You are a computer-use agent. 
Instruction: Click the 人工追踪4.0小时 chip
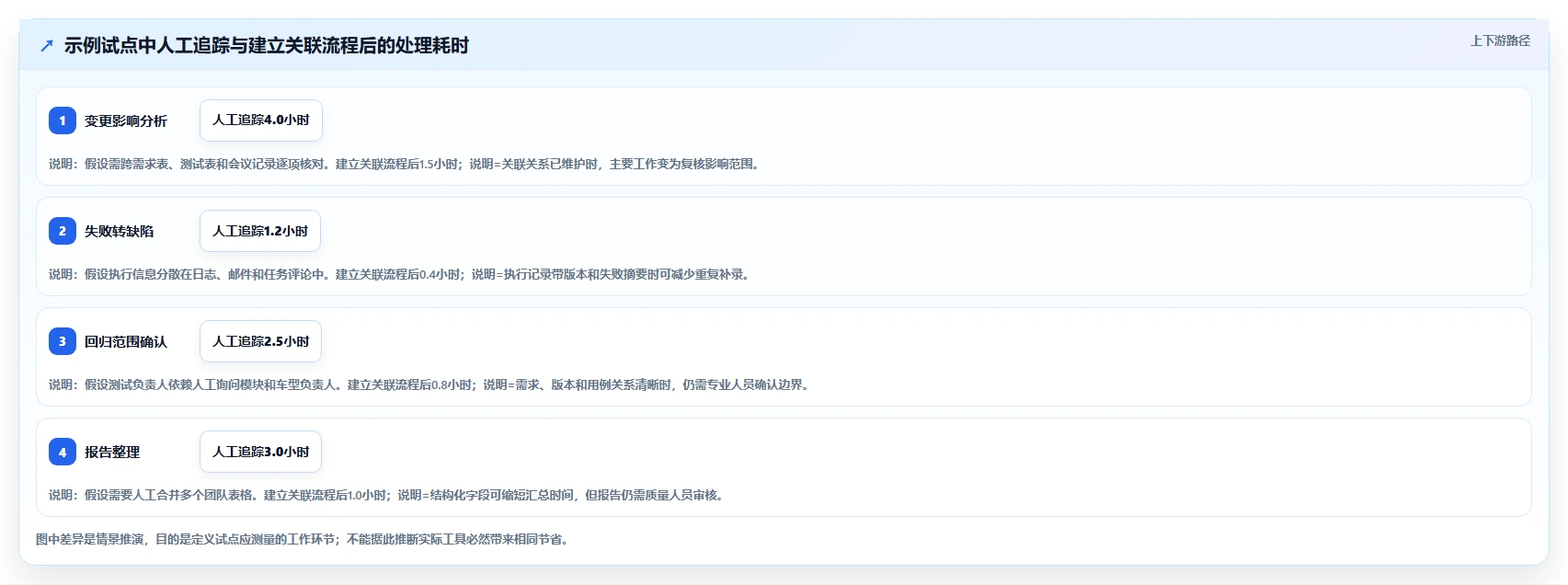[x=261, y=120]
